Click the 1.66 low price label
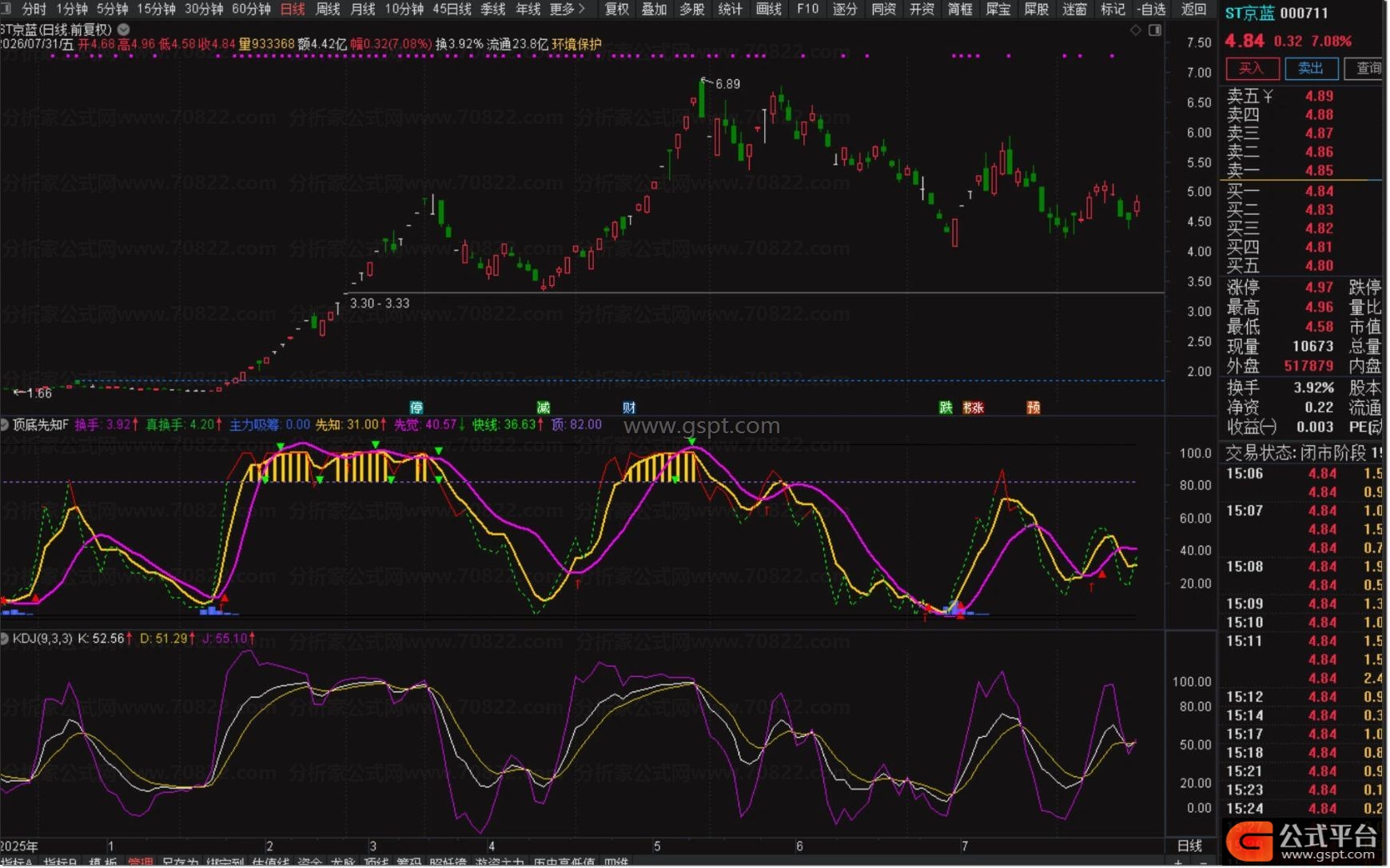The width and height of the screenshot is (1390, 868). pyautogui.click(x=39, y=393)
